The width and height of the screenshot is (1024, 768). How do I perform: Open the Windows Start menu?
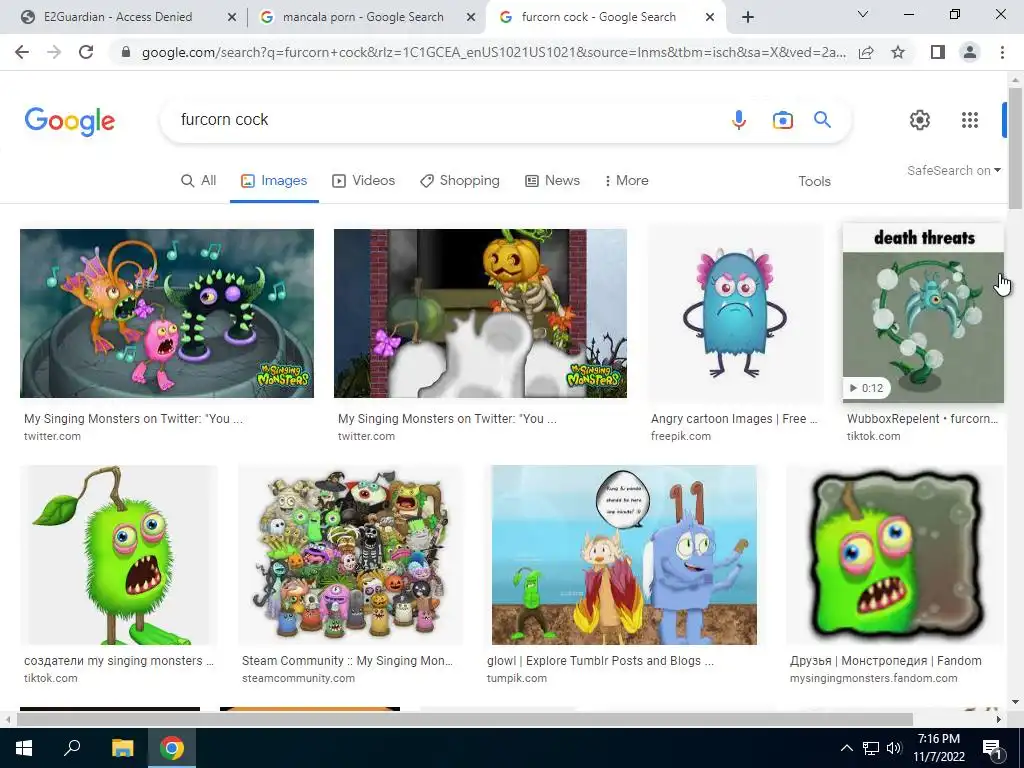[24, 748]
